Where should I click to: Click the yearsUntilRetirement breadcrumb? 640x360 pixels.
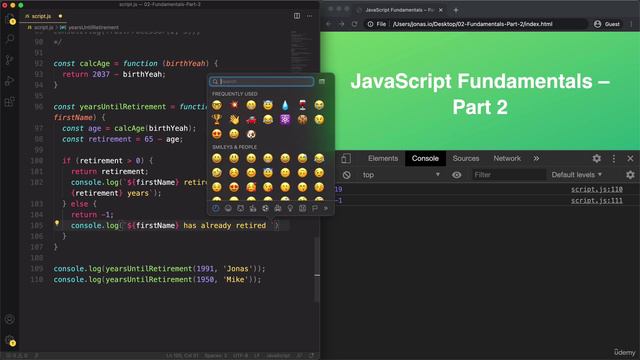tap(93, 27)
